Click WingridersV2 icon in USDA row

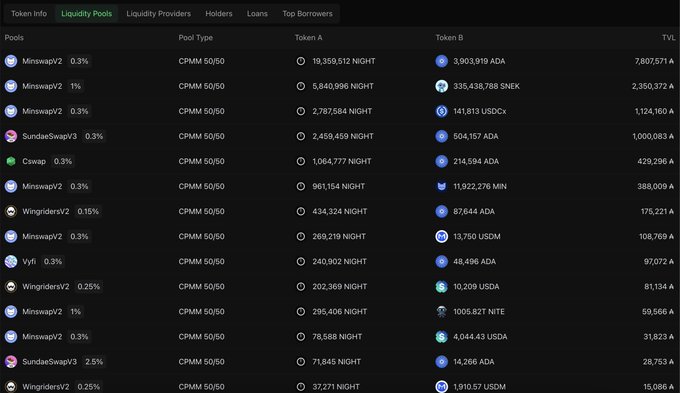pos(11,287)
